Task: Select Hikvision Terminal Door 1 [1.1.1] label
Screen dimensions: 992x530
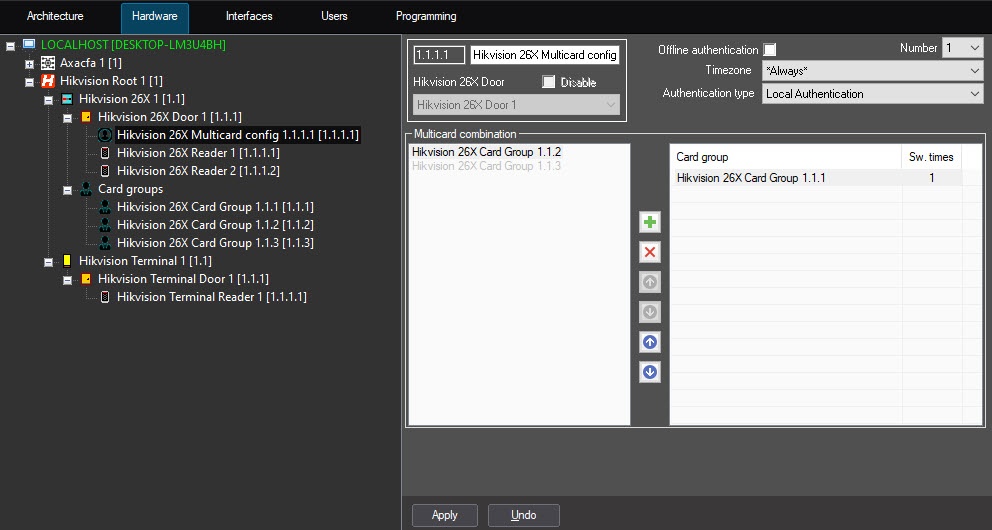Action: 183,278
